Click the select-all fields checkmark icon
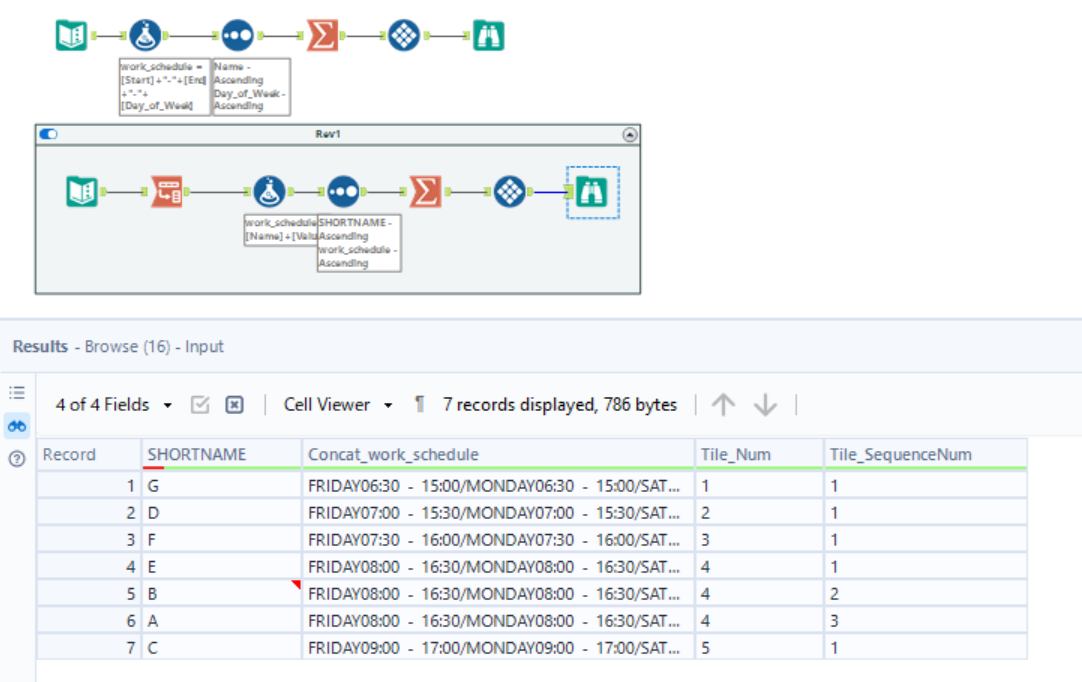The width and height of the screenshot is (1082, 682). coord(200,404)
